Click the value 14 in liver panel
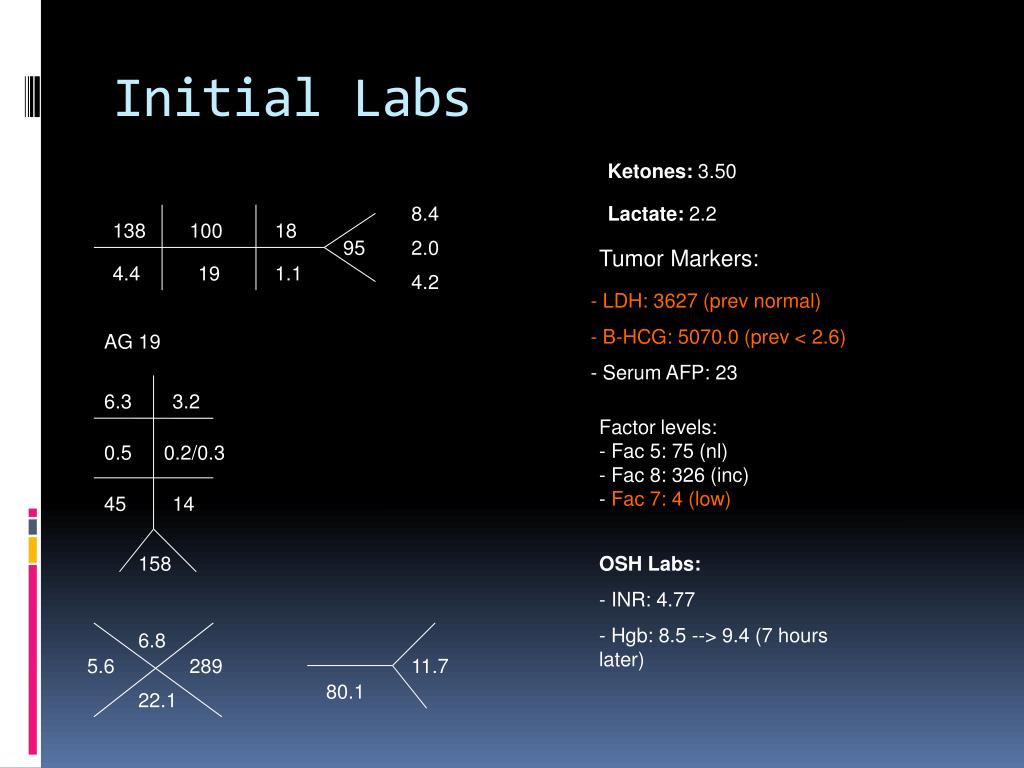Image resolution: width=1024 pixels, height=768 pixels. [183, 504]
